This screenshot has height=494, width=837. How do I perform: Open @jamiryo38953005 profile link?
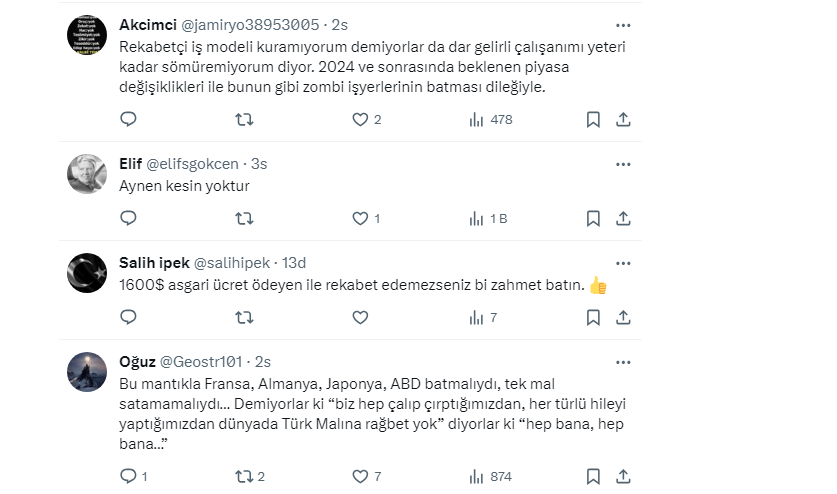point(263,24)
